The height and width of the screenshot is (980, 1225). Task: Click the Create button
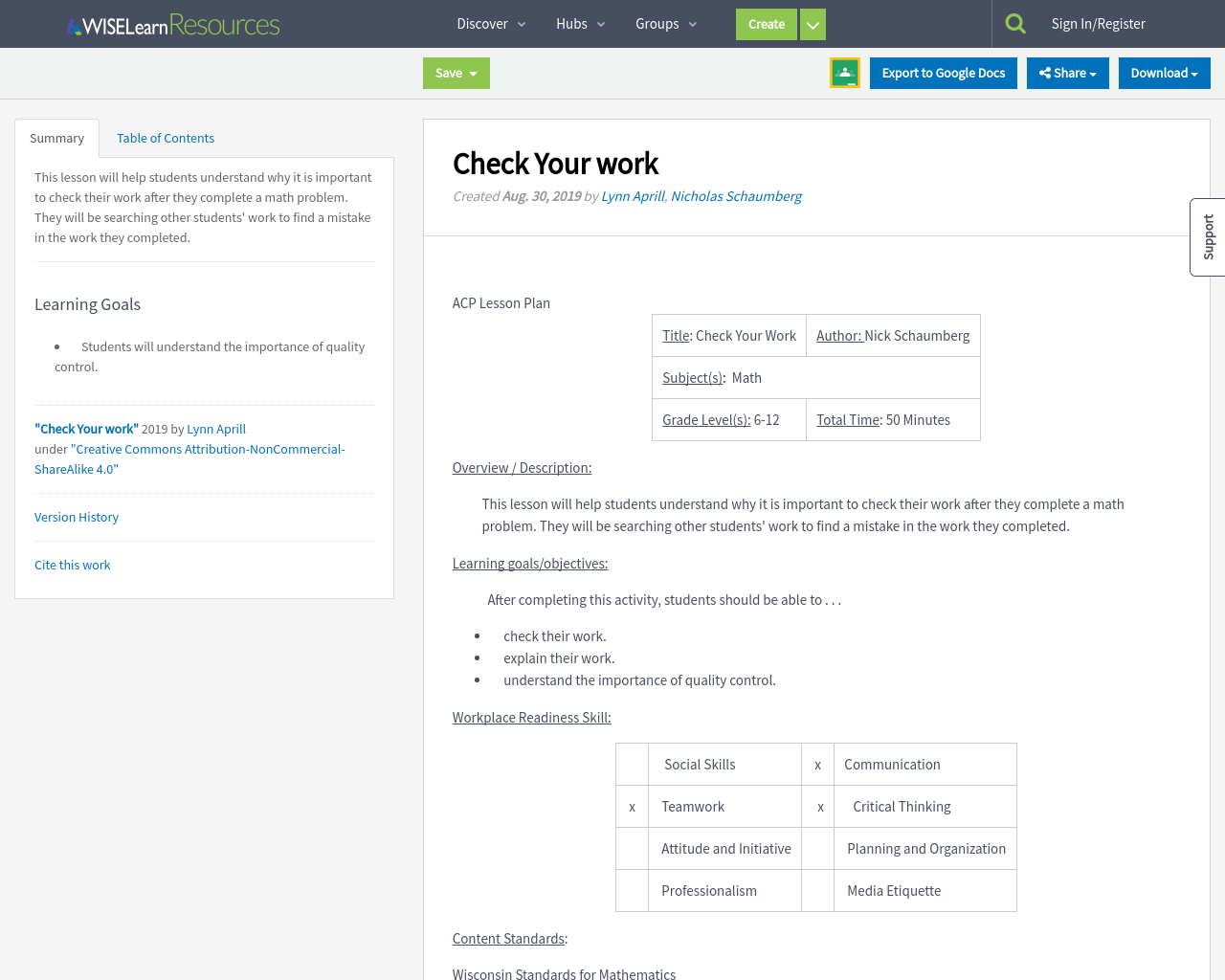pyautogui.click(x=766, y=24)
